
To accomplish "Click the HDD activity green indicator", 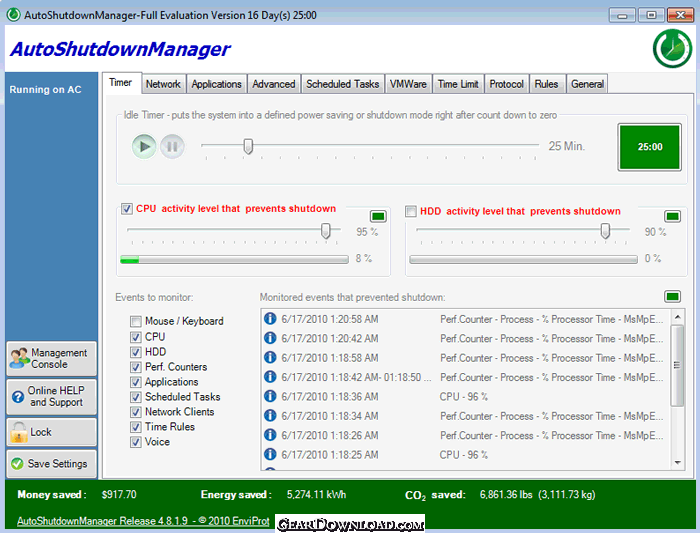I will (x=672, y=217).
